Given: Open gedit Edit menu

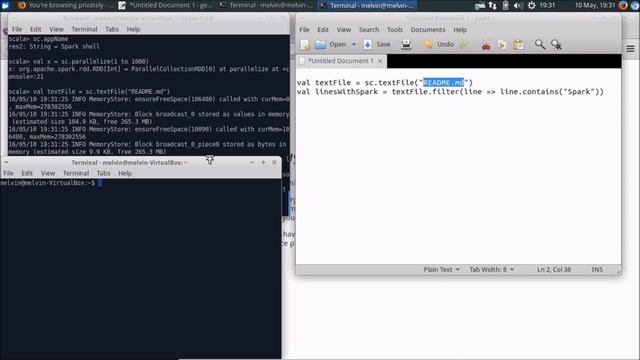Looking at the screenshot, I should coord(323,30).
